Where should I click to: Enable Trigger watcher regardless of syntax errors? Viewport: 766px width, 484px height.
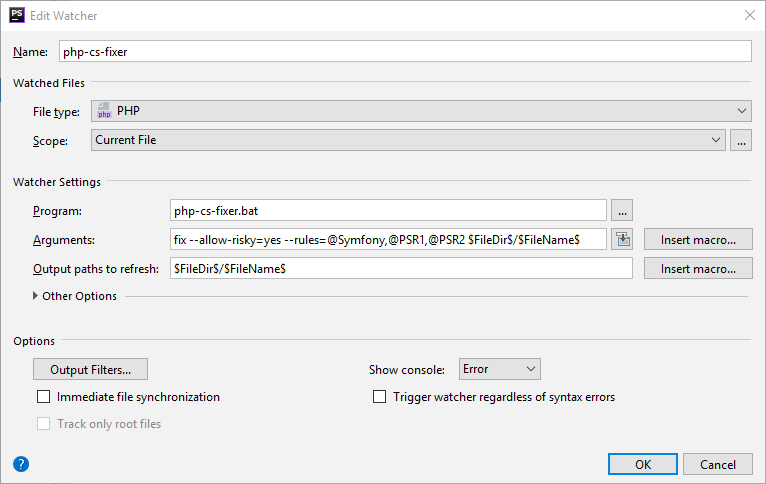coord(379,397)
